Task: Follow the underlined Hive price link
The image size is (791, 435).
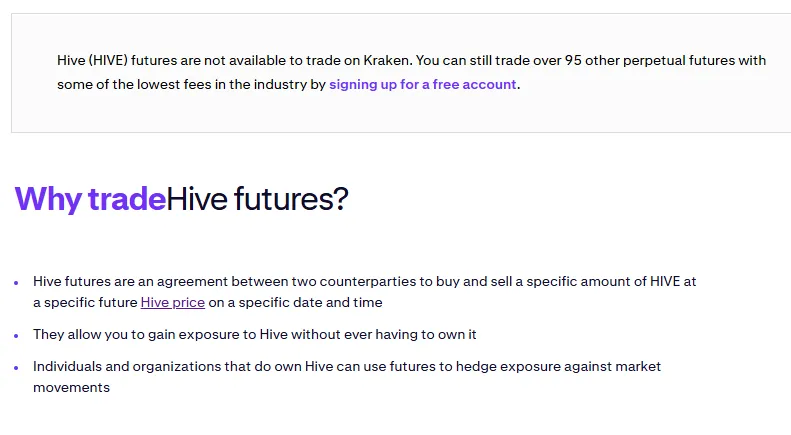Action: (173, 302)
